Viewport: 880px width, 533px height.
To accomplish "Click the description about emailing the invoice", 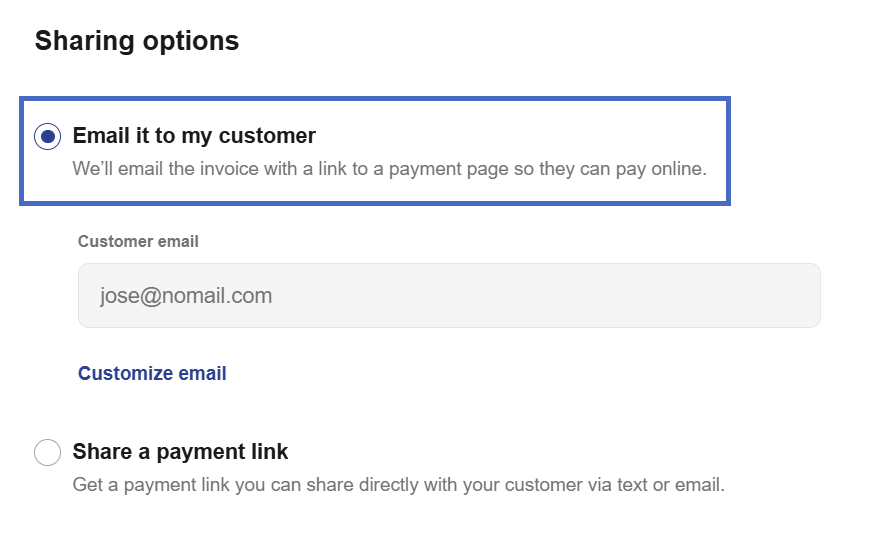I will [x=389, y=169].
